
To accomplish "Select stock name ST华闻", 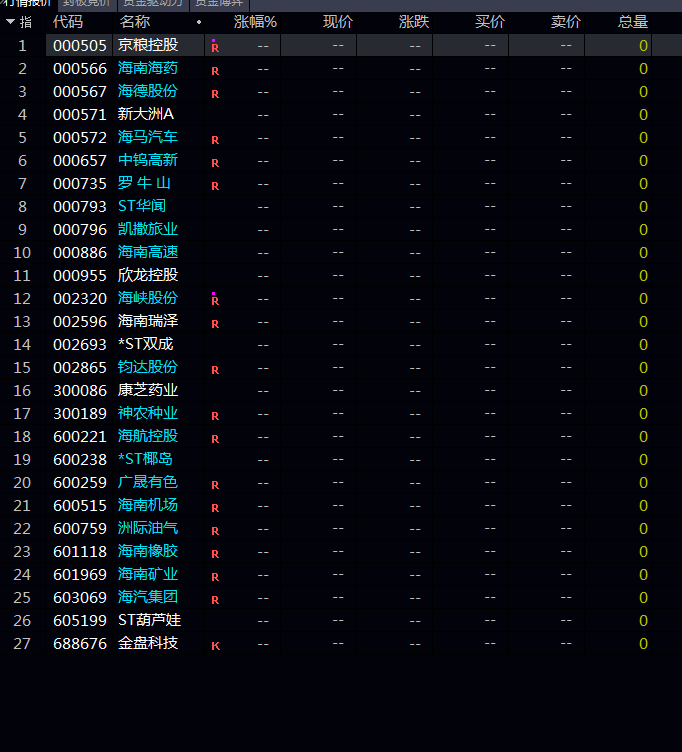I will tap(142, 206).
